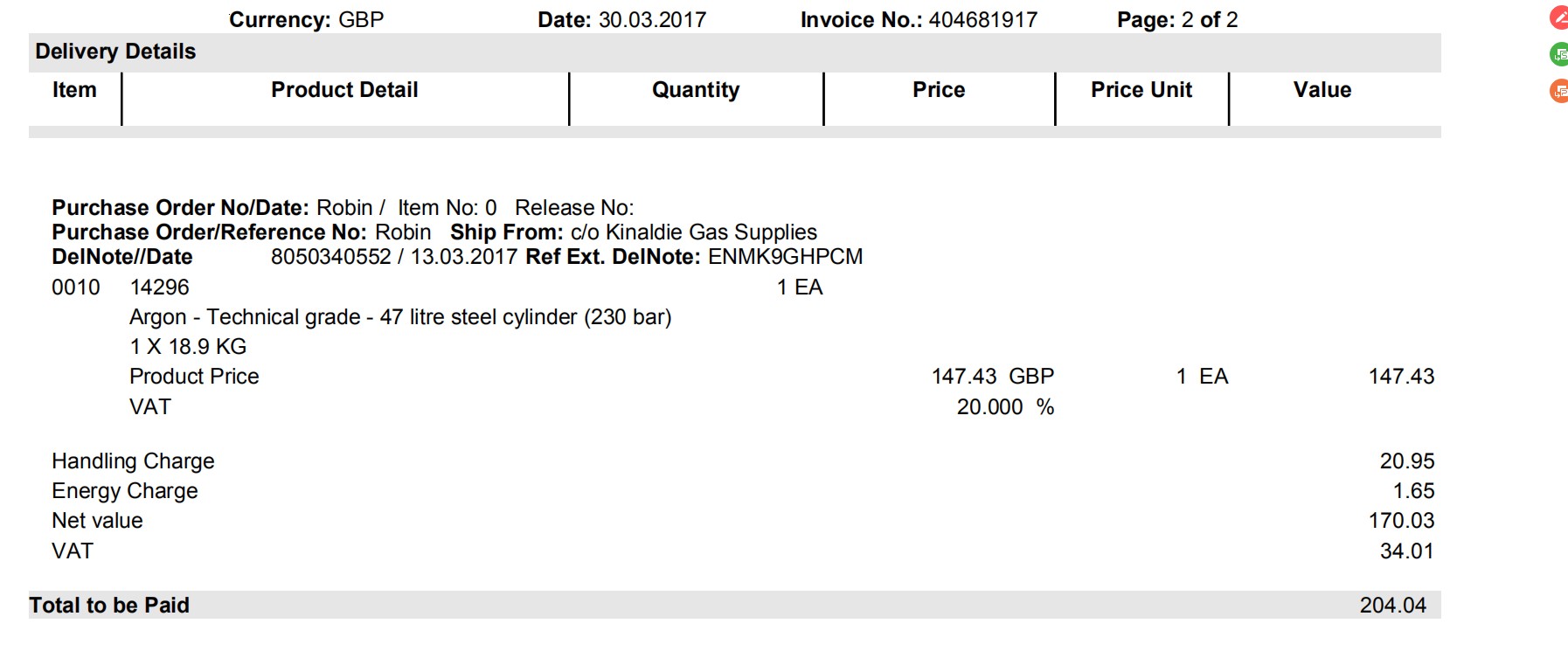
Task: Click the red pencil edit icon
Action: 1559,17
